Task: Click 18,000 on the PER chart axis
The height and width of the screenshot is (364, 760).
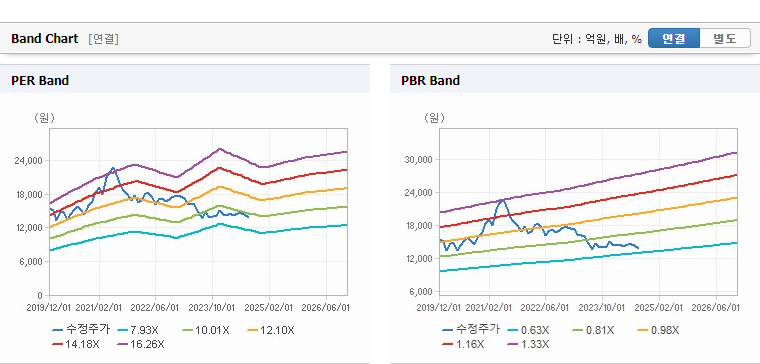Action: (x=31, y=194)
